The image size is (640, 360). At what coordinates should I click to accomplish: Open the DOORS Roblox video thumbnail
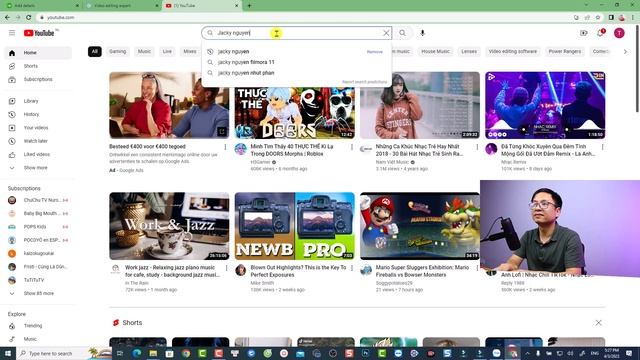click(295, 112)
